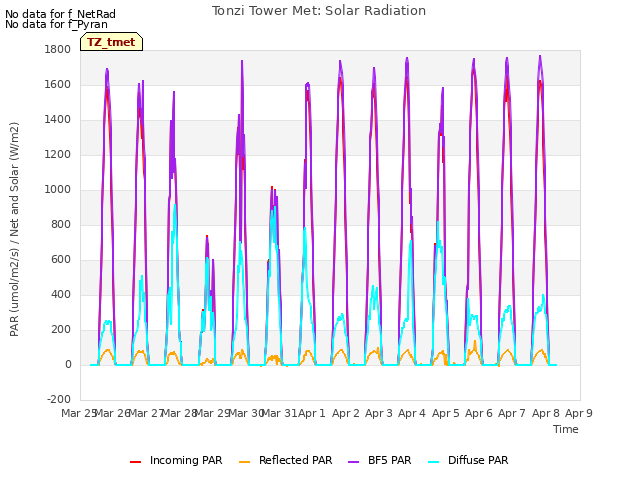Click the 'BF5 PAR' legend label
640x480 pixels.
pyautogui.click(x=389, y=460)
